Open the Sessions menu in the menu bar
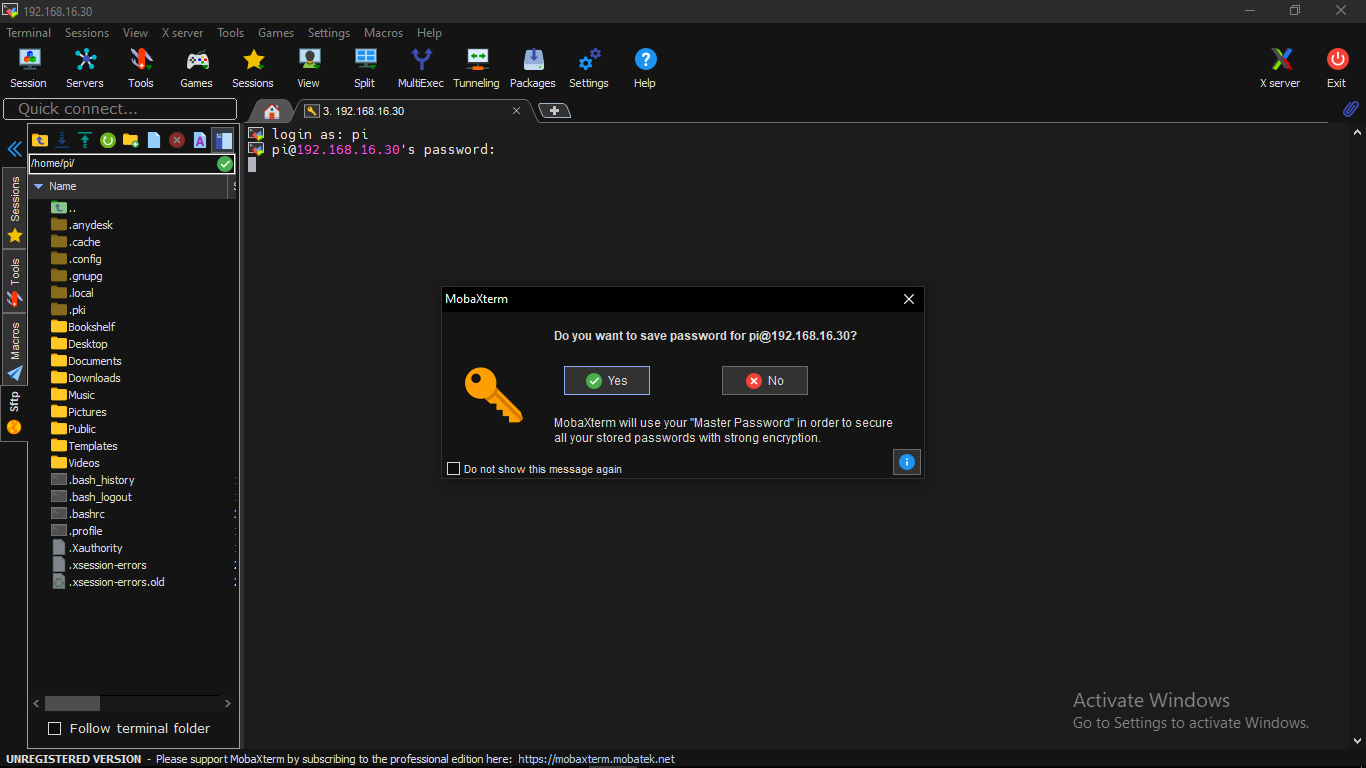This screenshot has height=768, width=1366. pyautogui.click(x=87, y=33)
